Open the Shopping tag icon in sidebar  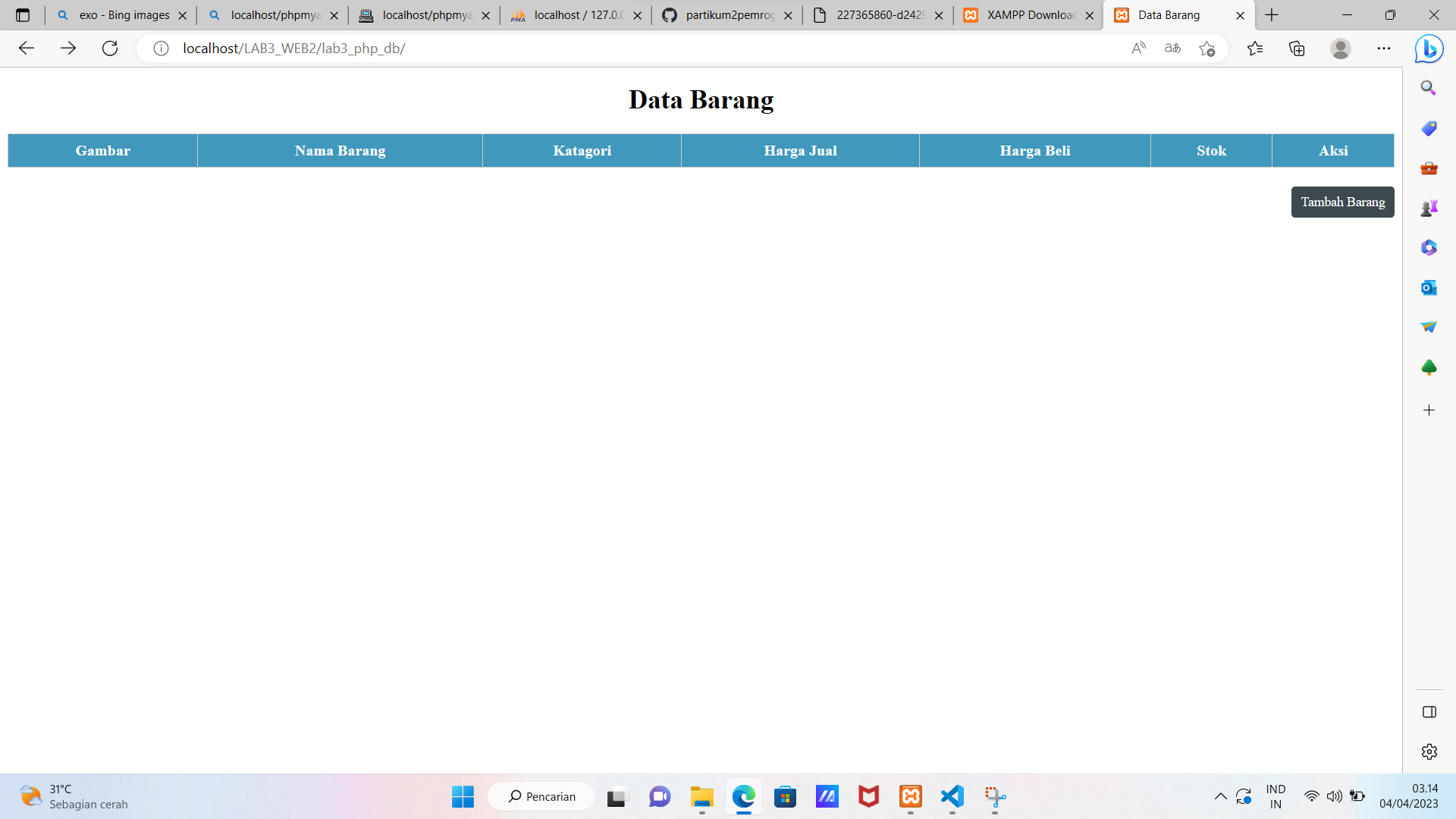coord(1429,127)
